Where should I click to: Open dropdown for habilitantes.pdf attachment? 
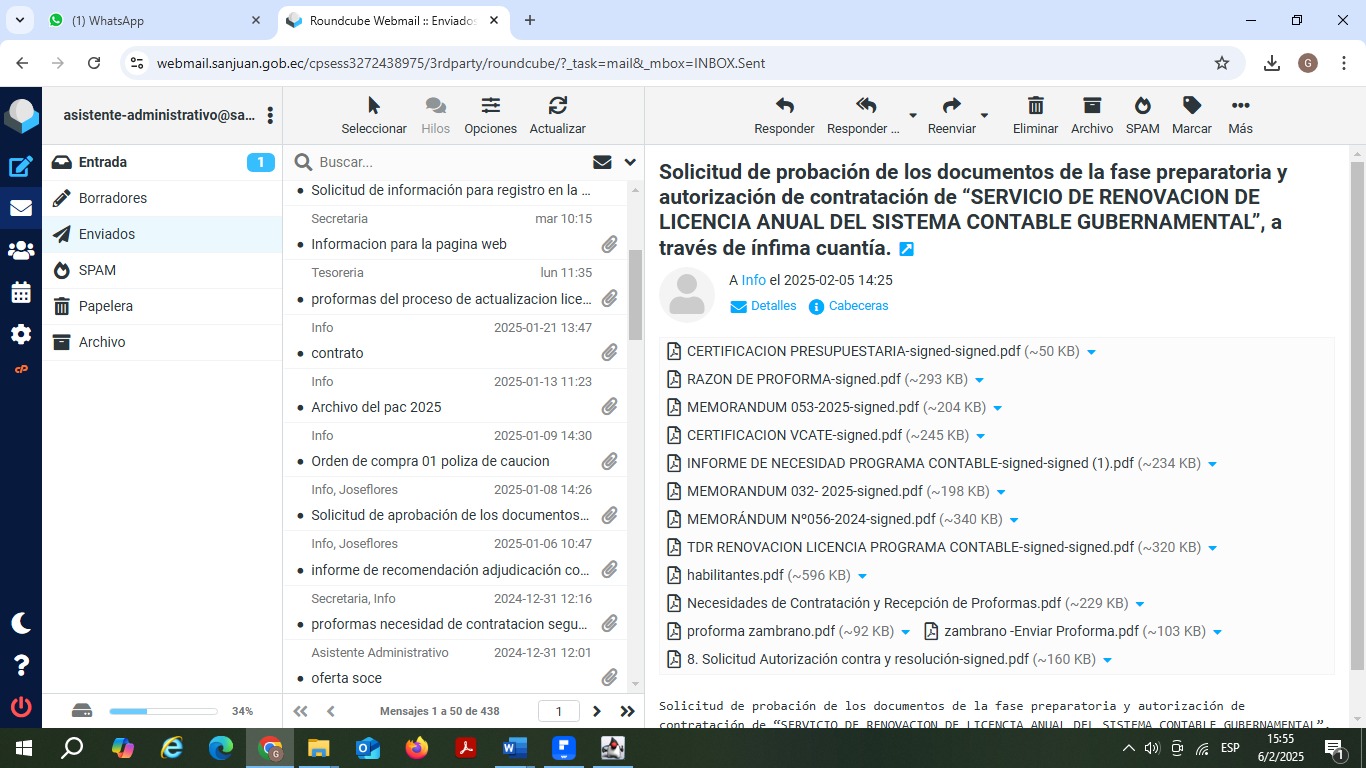[863, 576]
